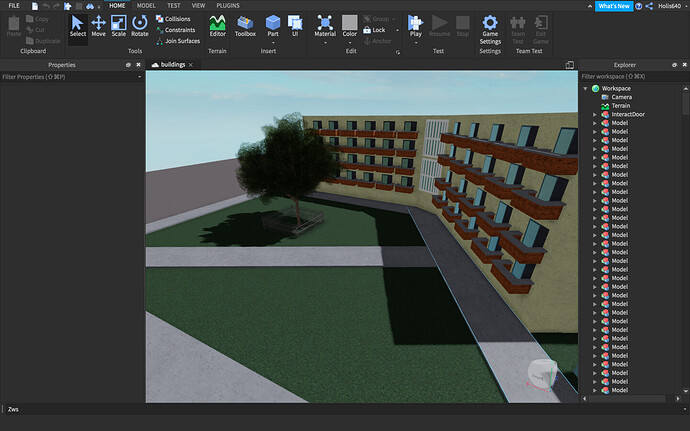Toggle Join Surfaces option

pos(178,41)
